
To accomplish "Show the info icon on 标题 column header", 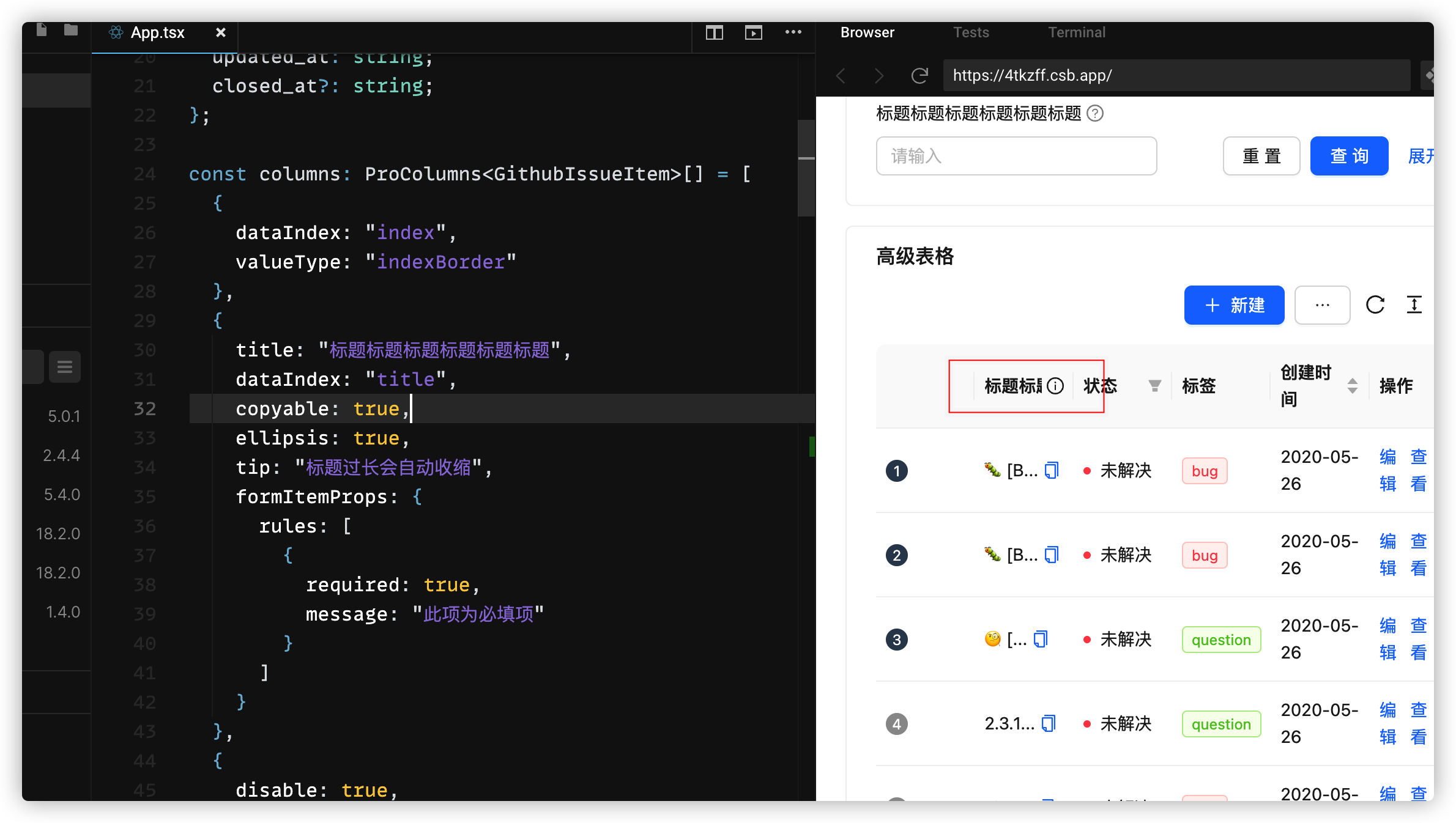I will (x=1056, y=386).
